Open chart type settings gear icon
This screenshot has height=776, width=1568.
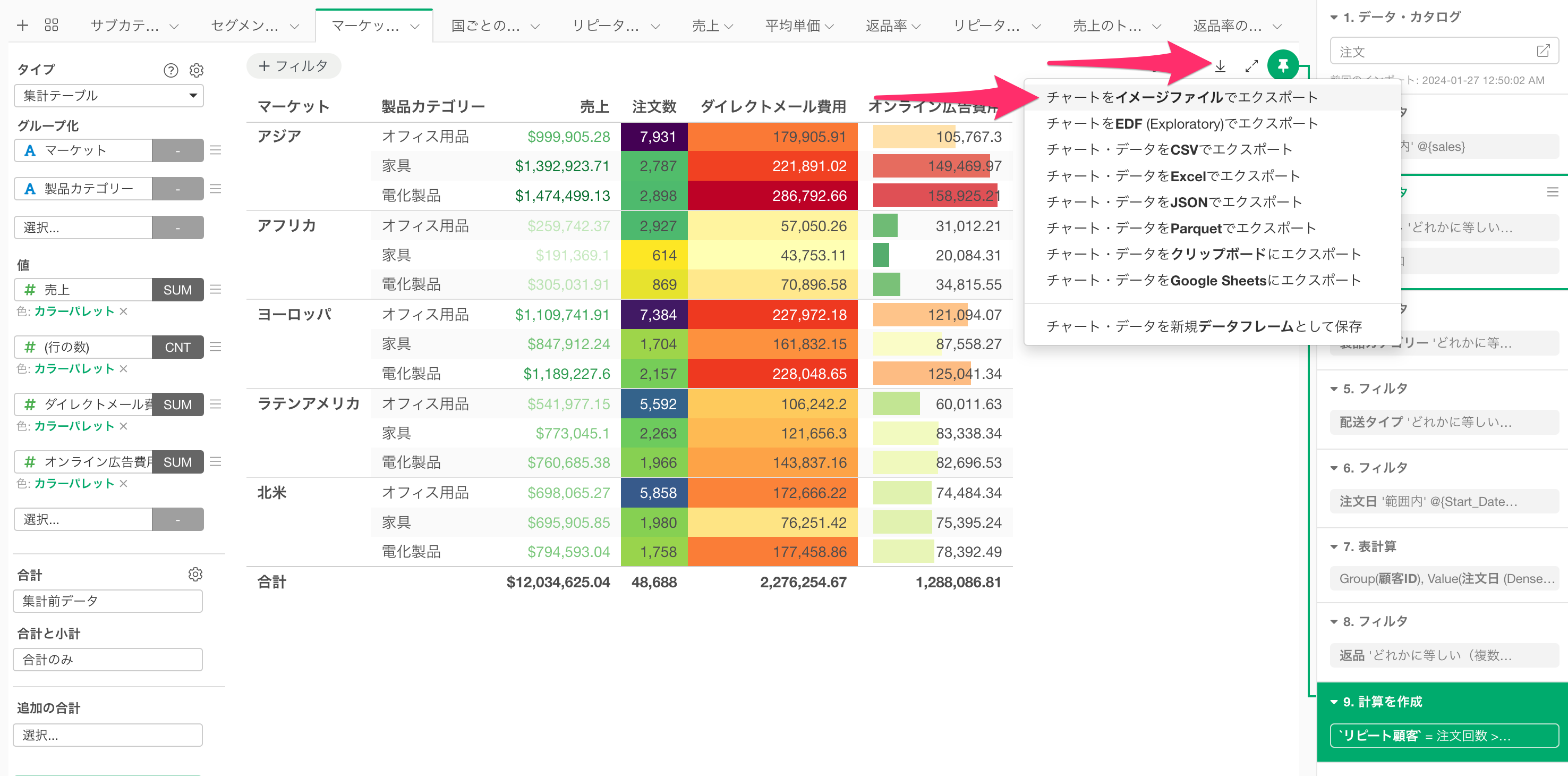[x=196, y=70]
